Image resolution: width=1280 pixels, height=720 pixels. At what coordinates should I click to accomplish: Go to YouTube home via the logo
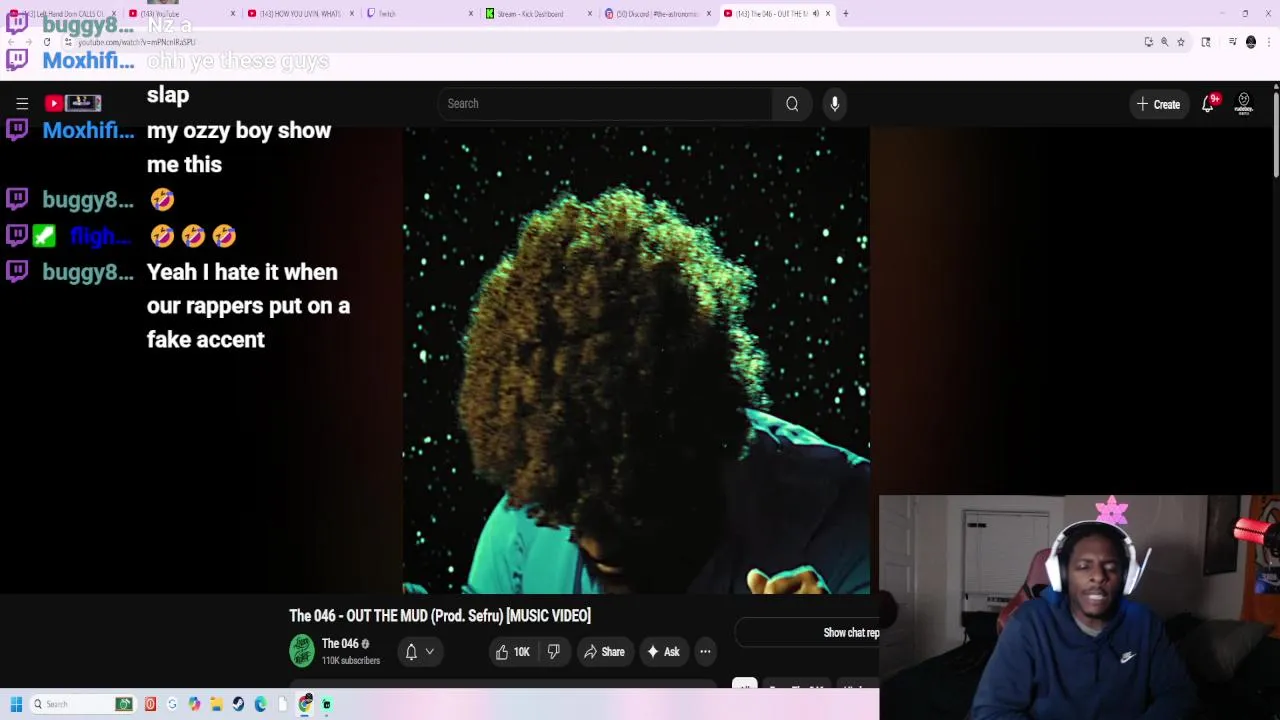(x=73, y=103)
